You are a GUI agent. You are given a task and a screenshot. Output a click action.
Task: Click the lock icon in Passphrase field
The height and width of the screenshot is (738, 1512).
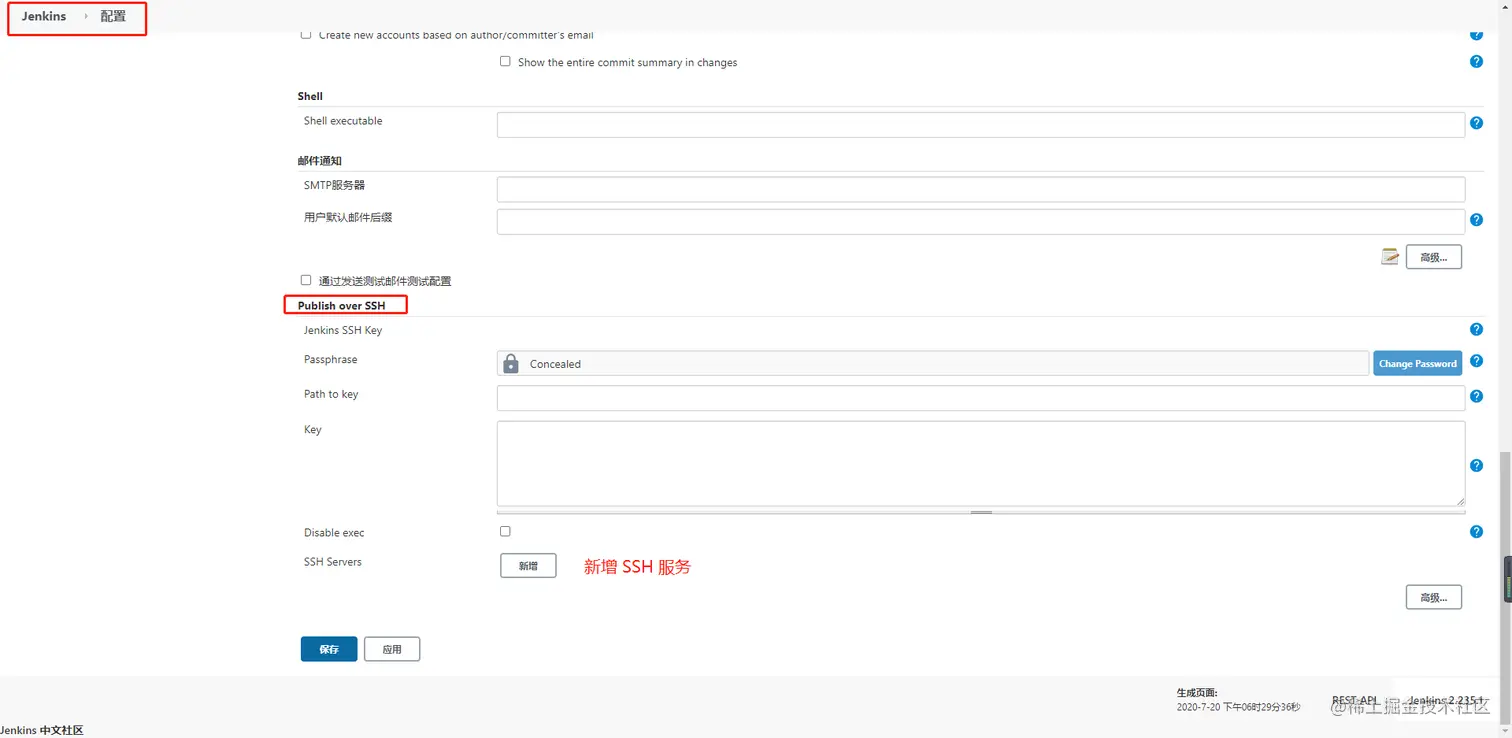[x=511, y=364]
